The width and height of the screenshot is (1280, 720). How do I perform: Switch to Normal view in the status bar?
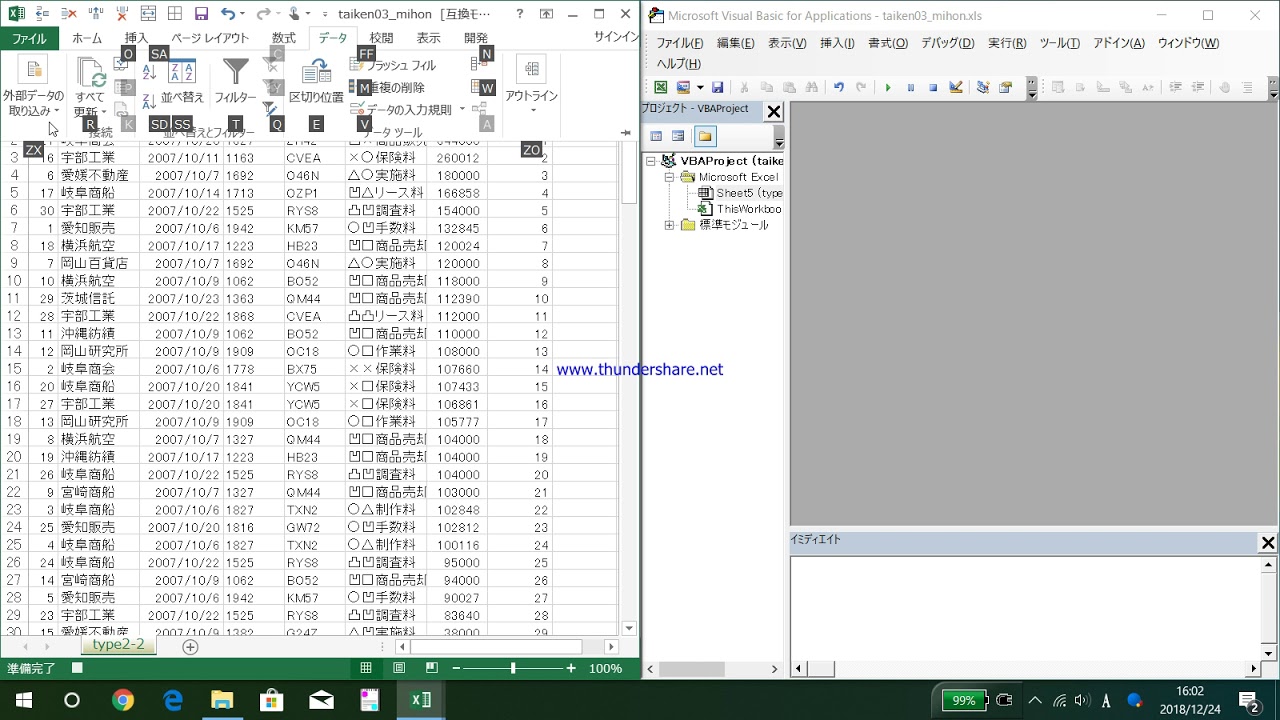[366, 668]
